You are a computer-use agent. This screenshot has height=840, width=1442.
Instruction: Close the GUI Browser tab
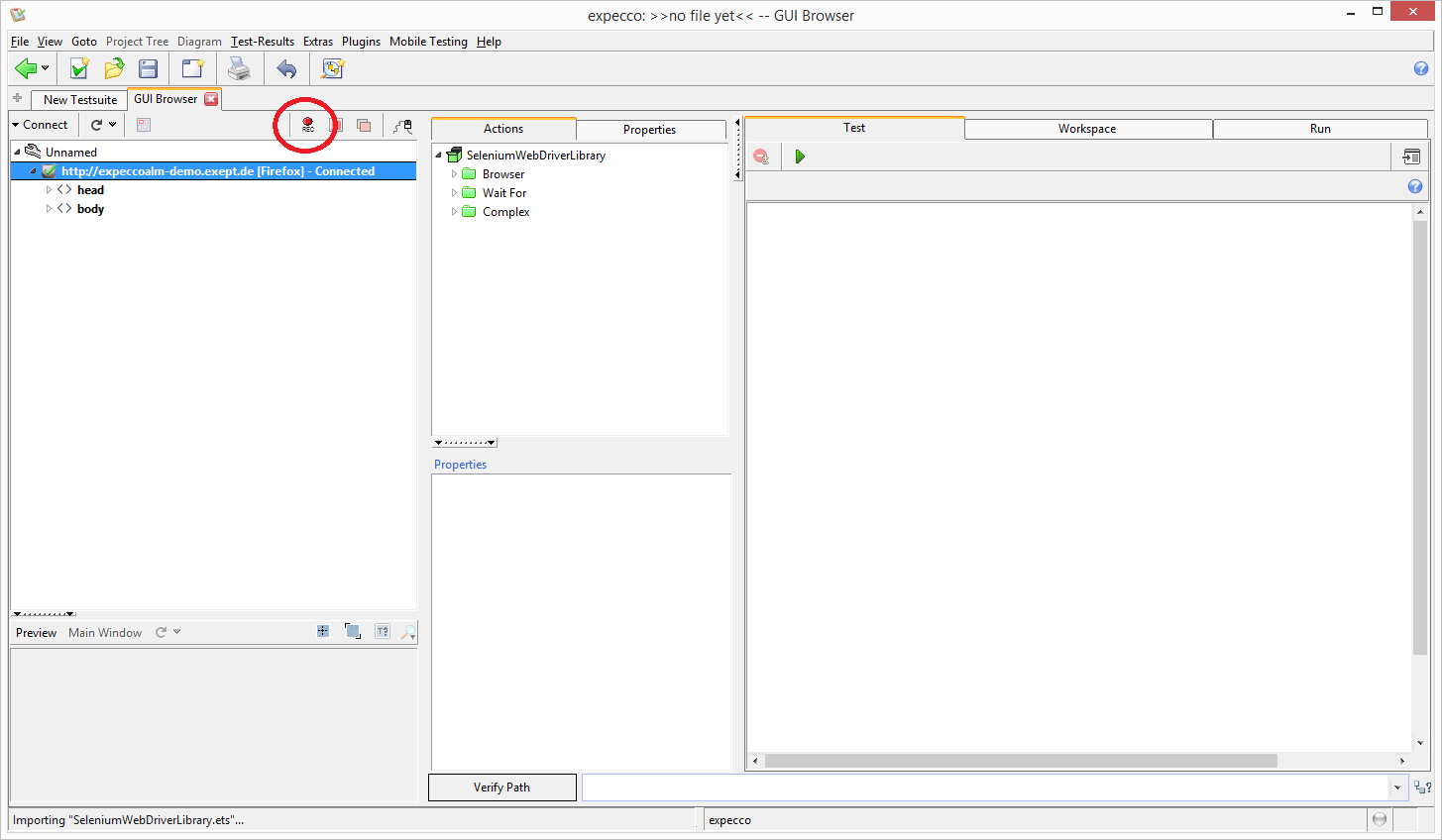(x=211, y=99)
